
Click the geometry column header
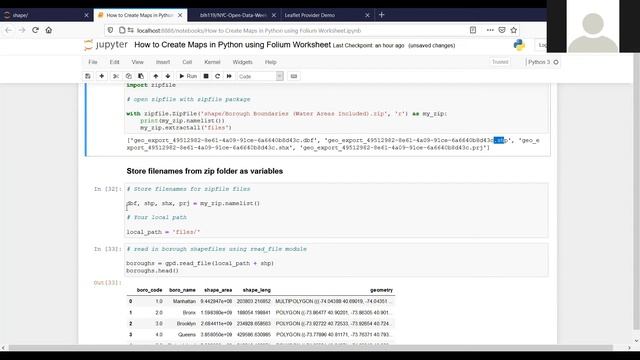point(381,290)
